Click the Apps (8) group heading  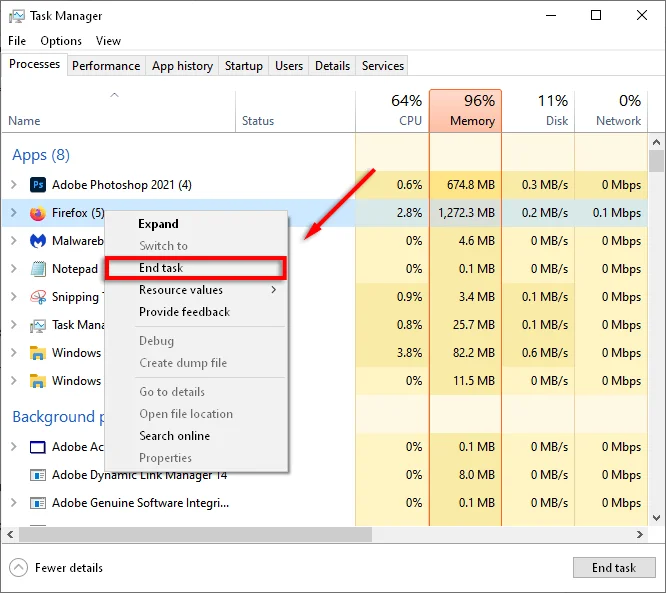coord(41,155)
